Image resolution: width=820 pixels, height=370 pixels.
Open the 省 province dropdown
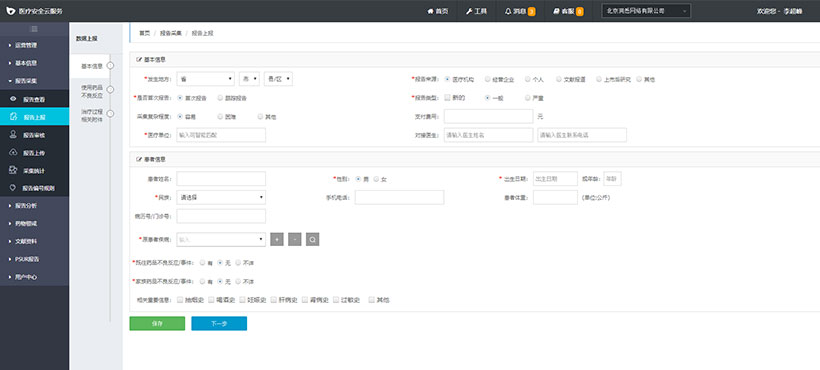tap(206, 79)
